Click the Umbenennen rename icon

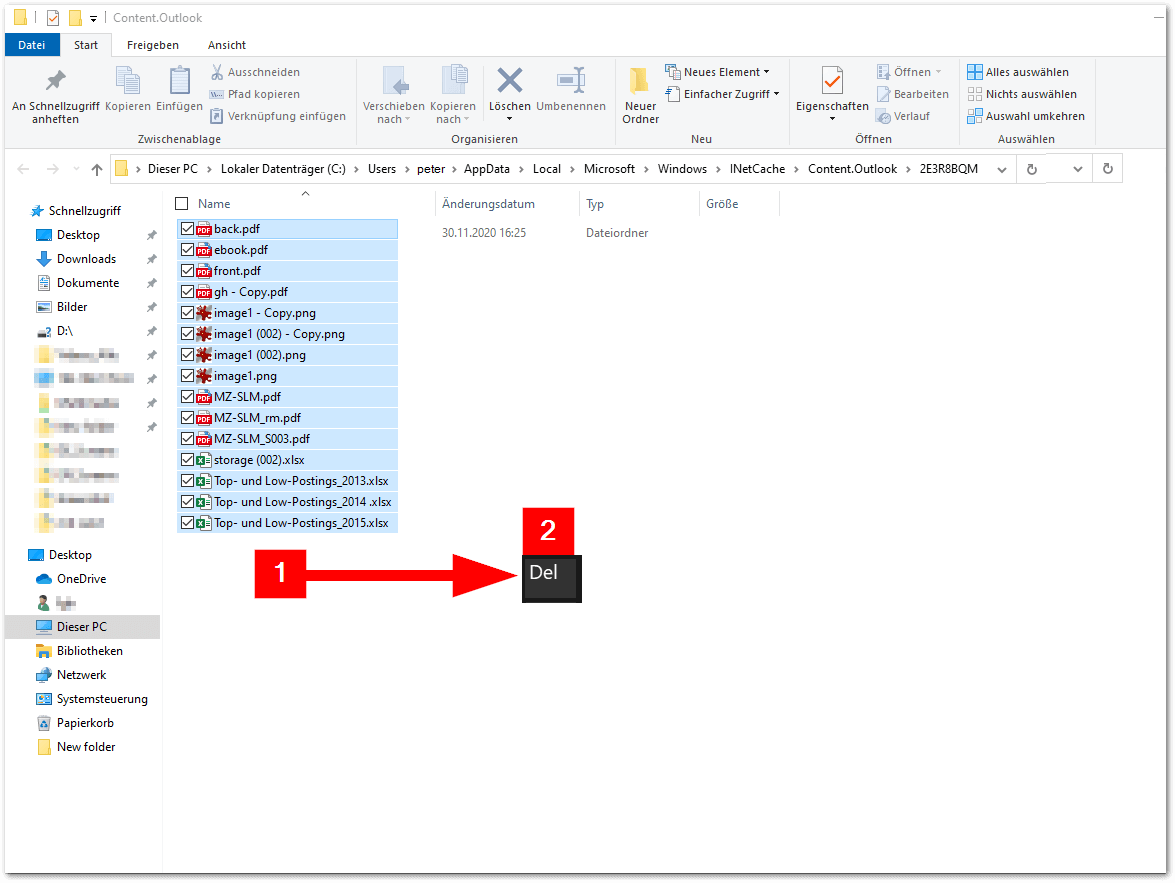571,81
